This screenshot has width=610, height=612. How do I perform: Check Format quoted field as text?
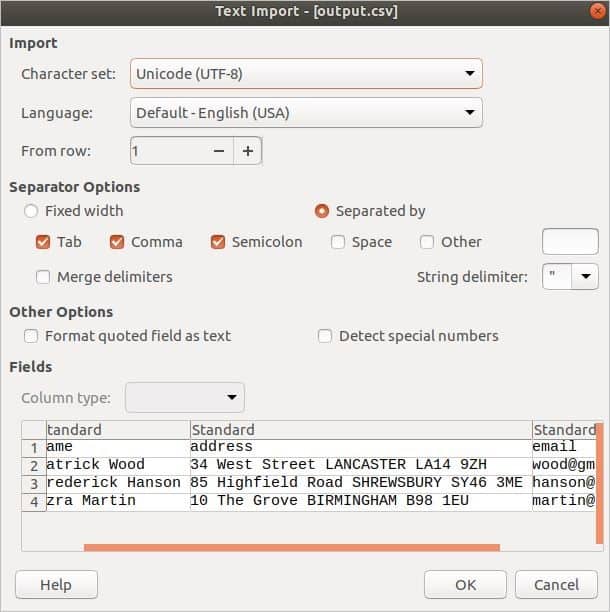[31, 336]
